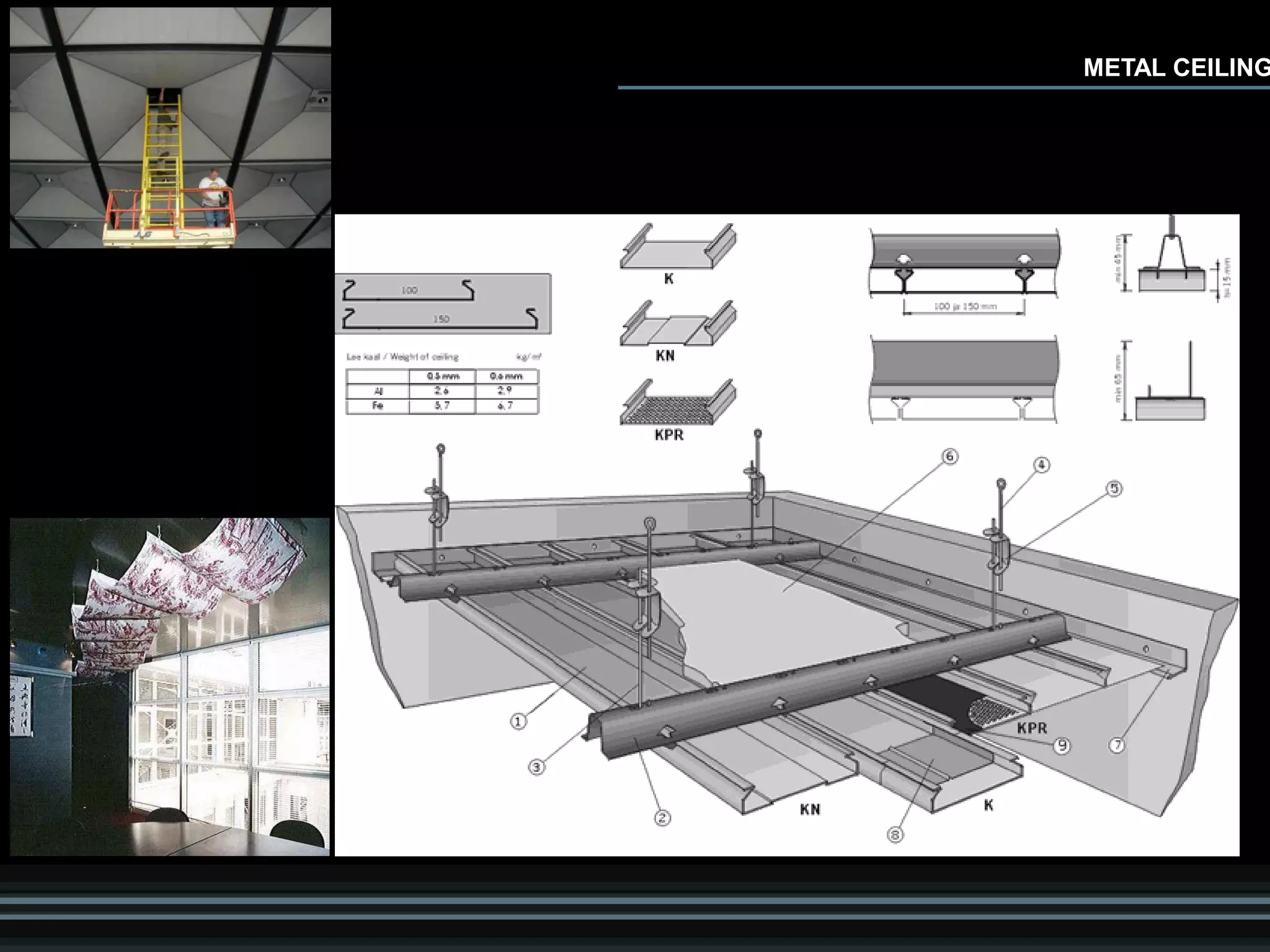Click the Al row in weight table
1270x952 pixels.
(x=442, y=391)
